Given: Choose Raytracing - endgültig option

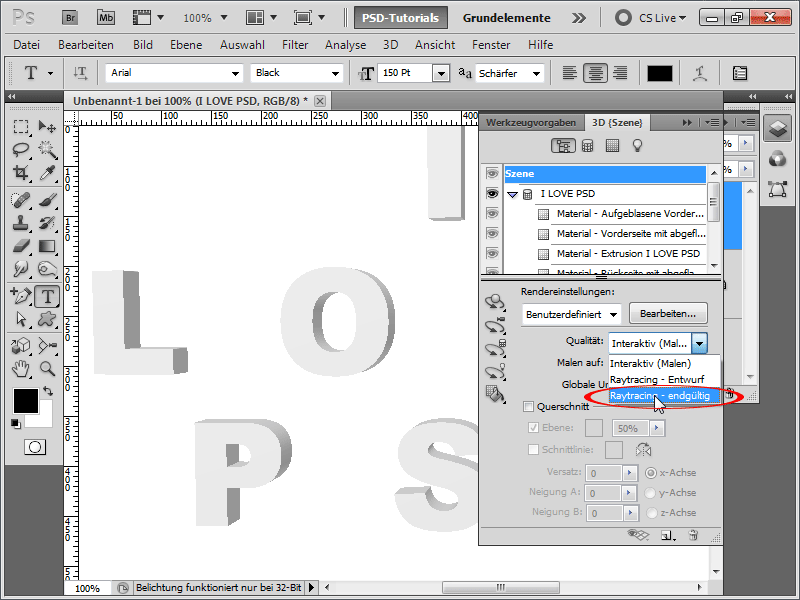Looking at the screenshot, I should [664, 396].
